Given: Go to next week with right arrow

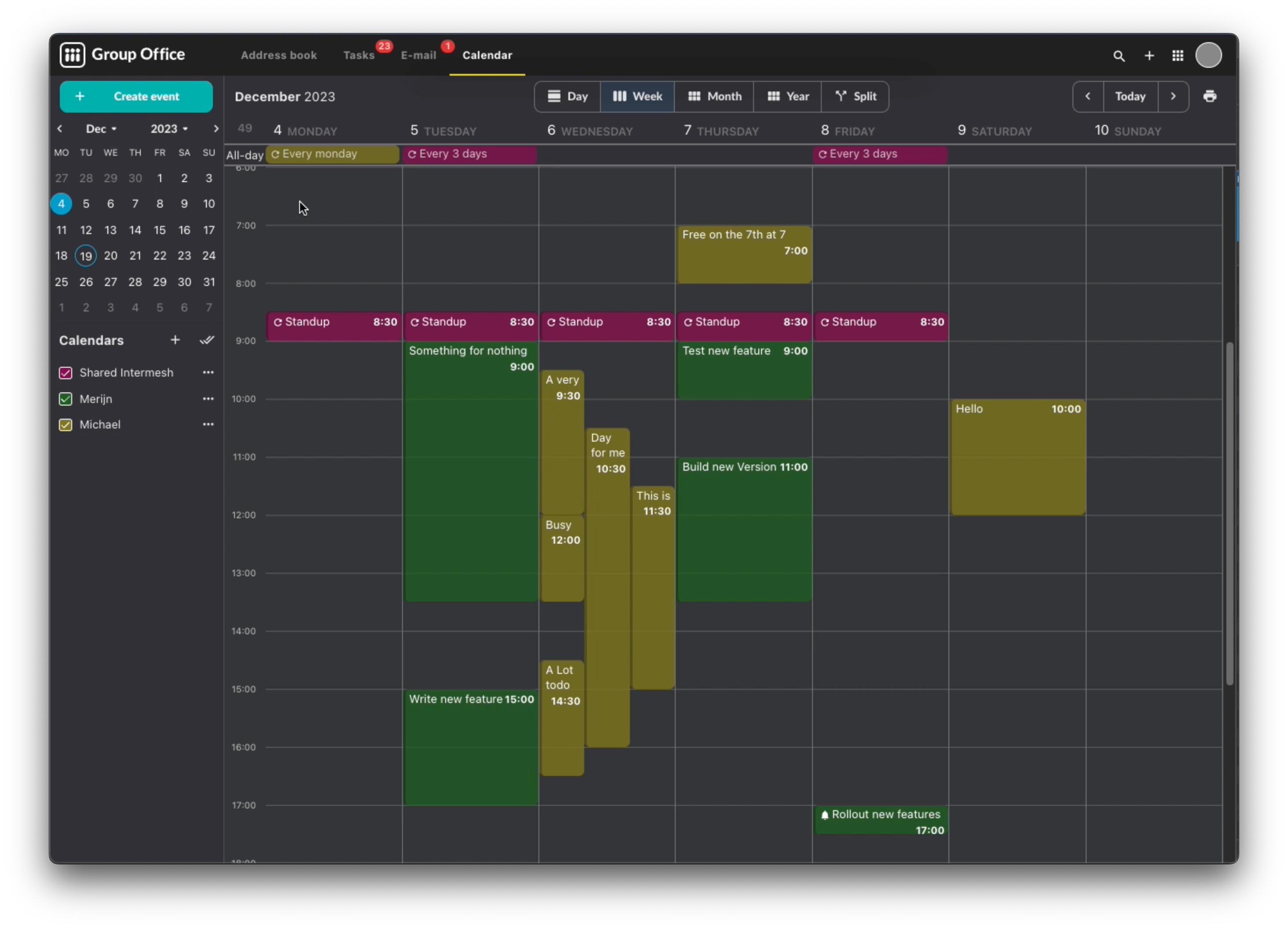Looking at the screenshot, I should point(1173,96).
